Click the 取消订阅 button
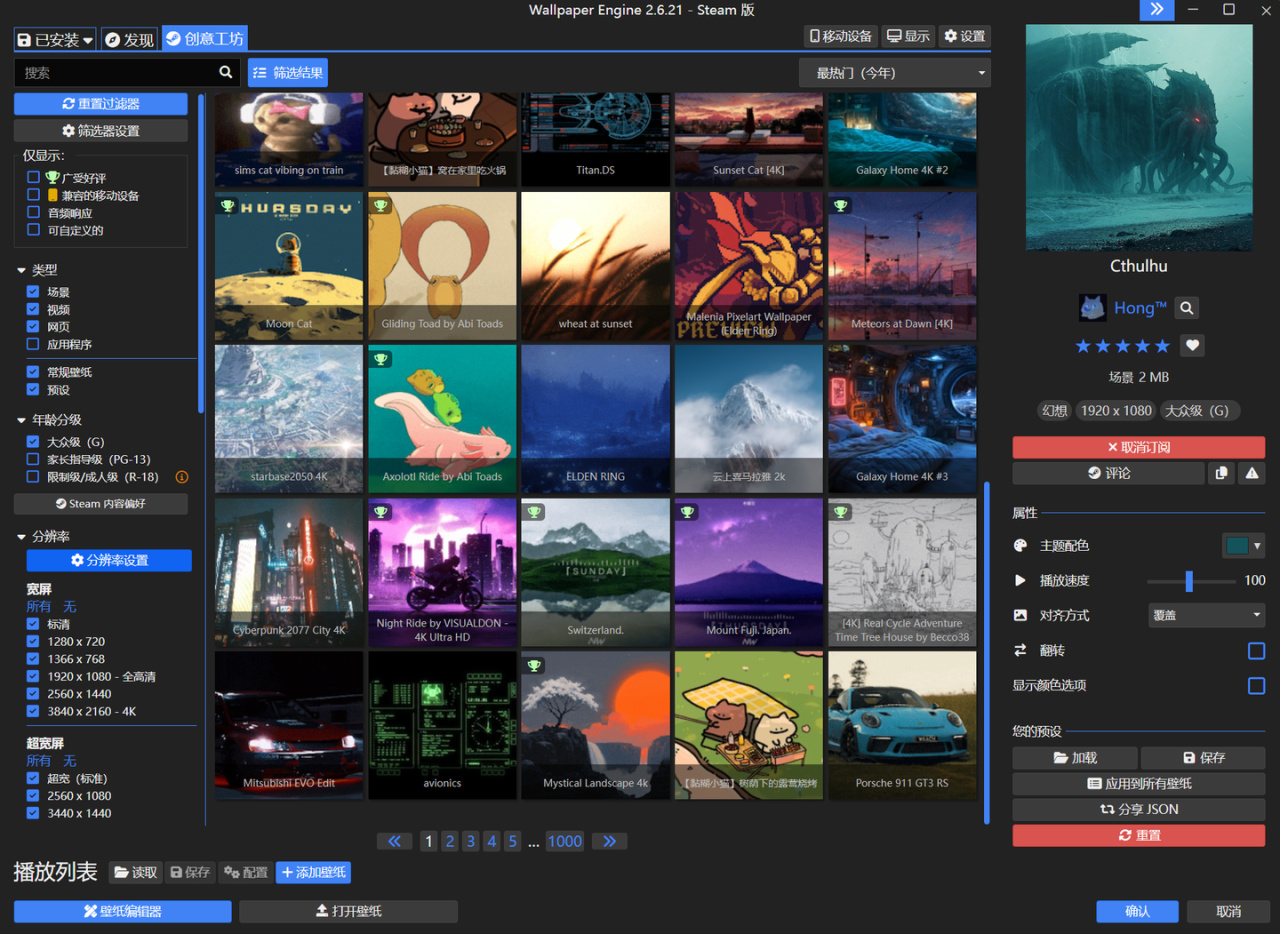Image resolution: width=1280 pixels, height=934 pixels. [1138, 447]
